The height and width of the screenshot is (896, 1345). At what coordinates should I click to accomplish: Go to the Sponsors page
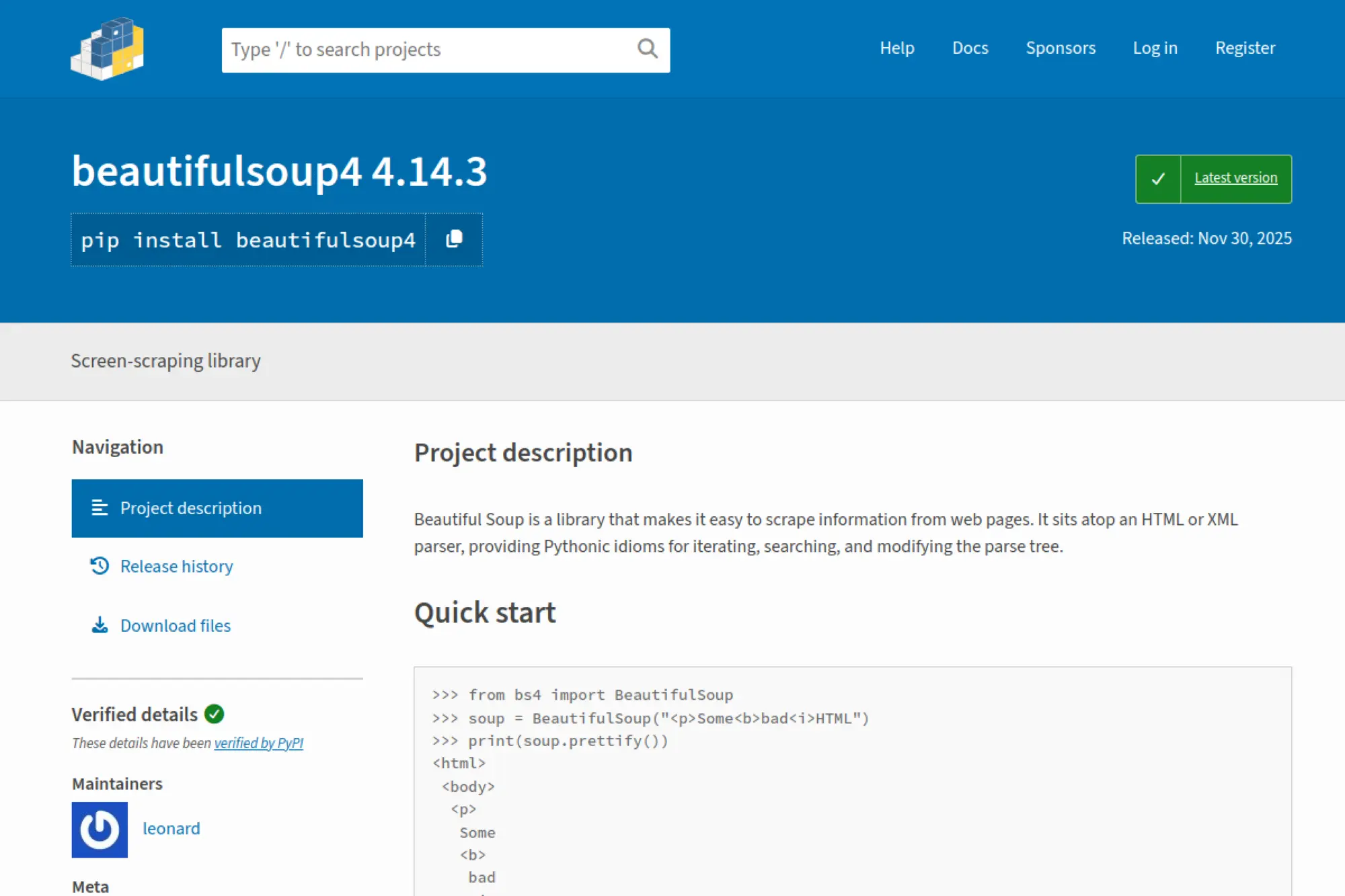1060,48
